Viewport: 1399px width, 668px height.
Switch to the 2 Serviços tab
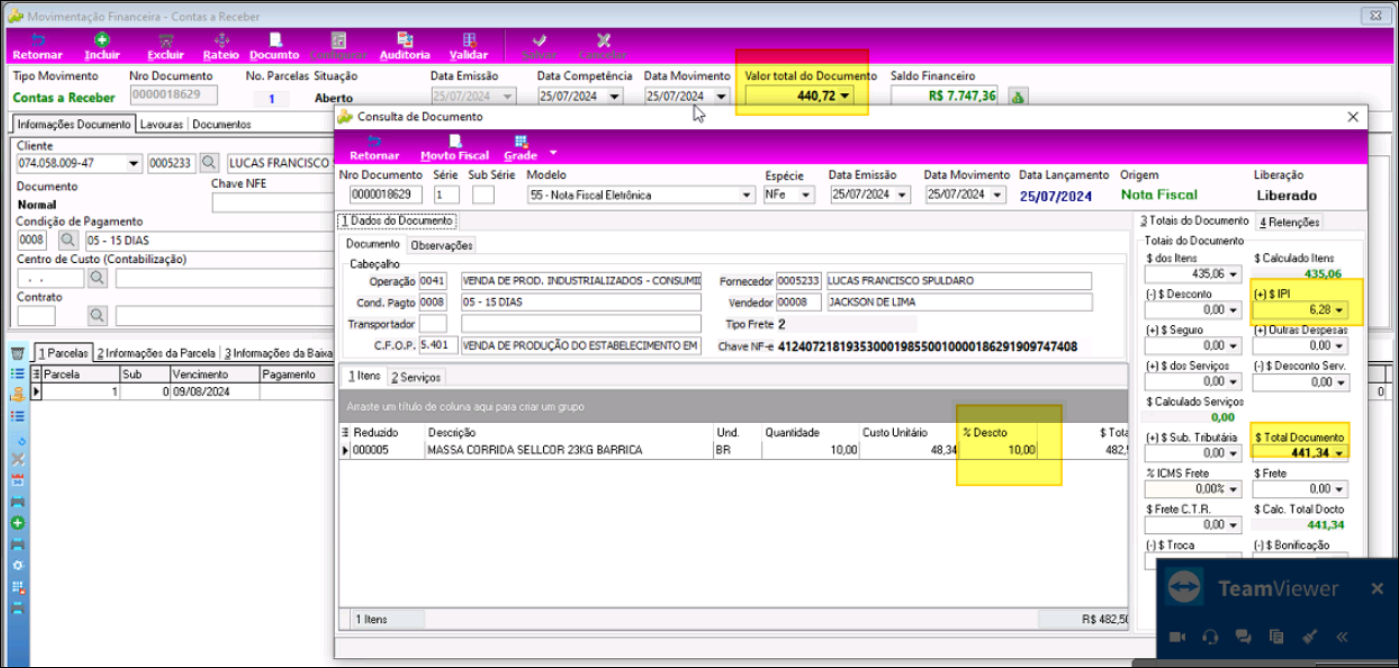[x=416, y=377]
